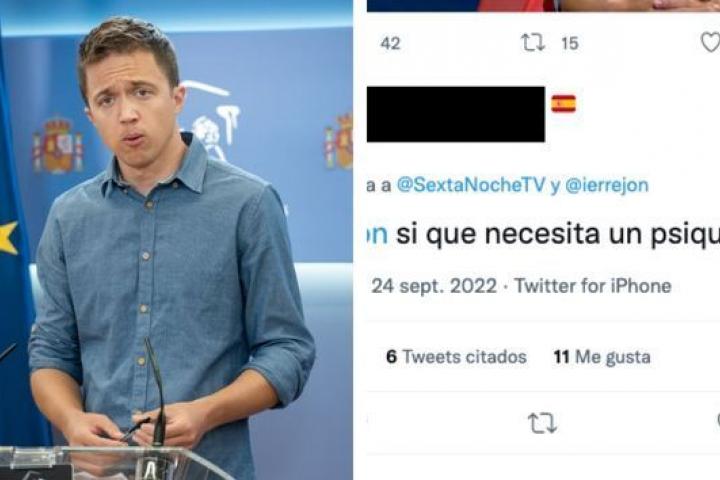Open the cropped image above count 42
This screenshot has height=480, width=720.
pos(543,6)
